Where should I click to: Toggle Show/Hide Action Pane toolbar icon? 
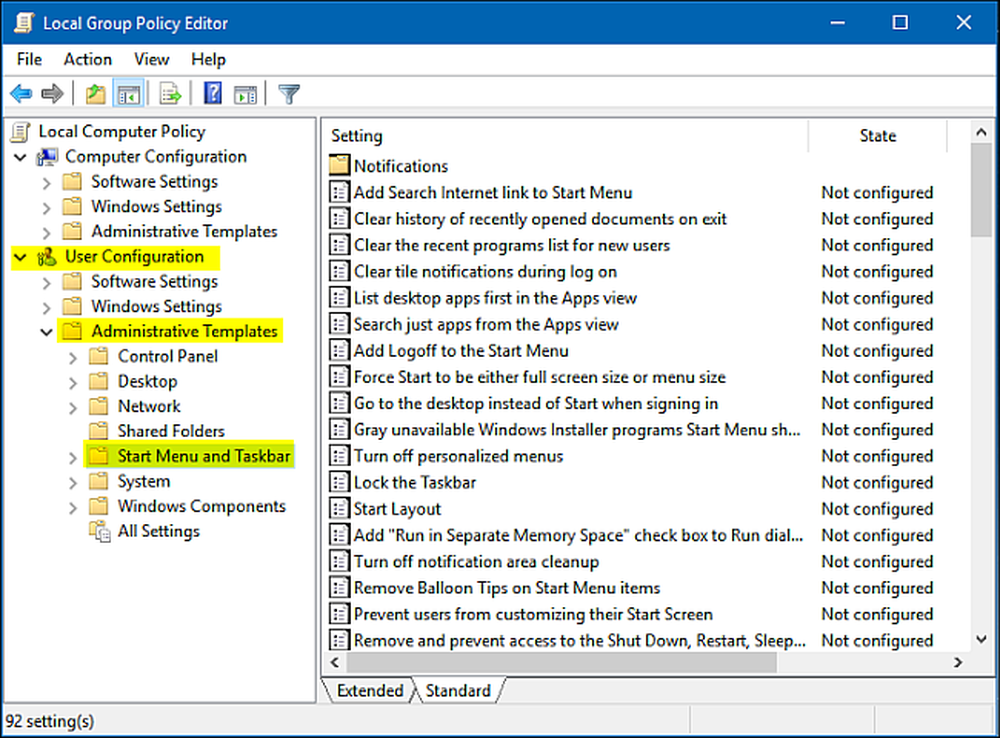[x=245, y=94]
